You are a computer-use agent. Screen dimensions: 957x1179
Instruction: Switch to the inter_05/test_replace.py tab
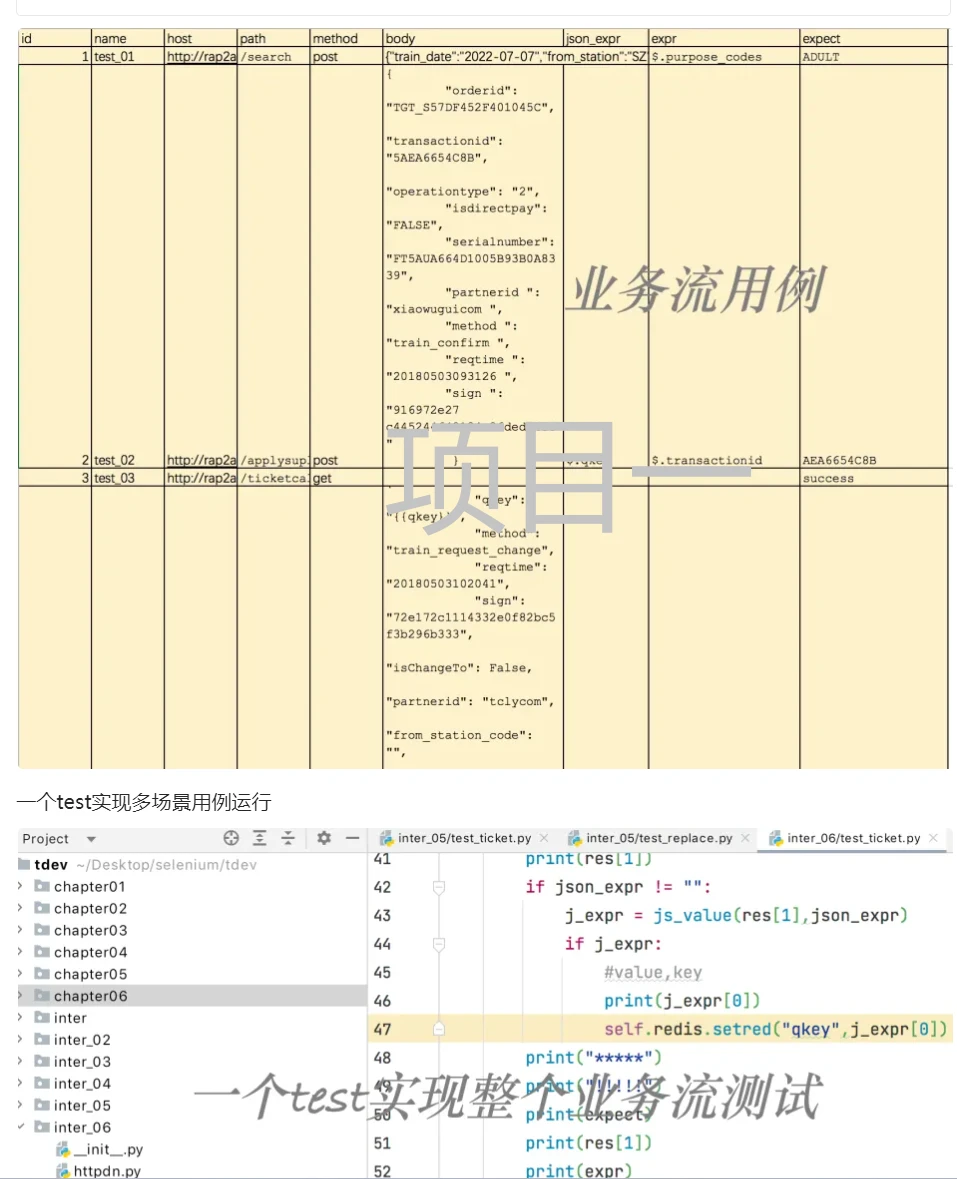[659, 838]
